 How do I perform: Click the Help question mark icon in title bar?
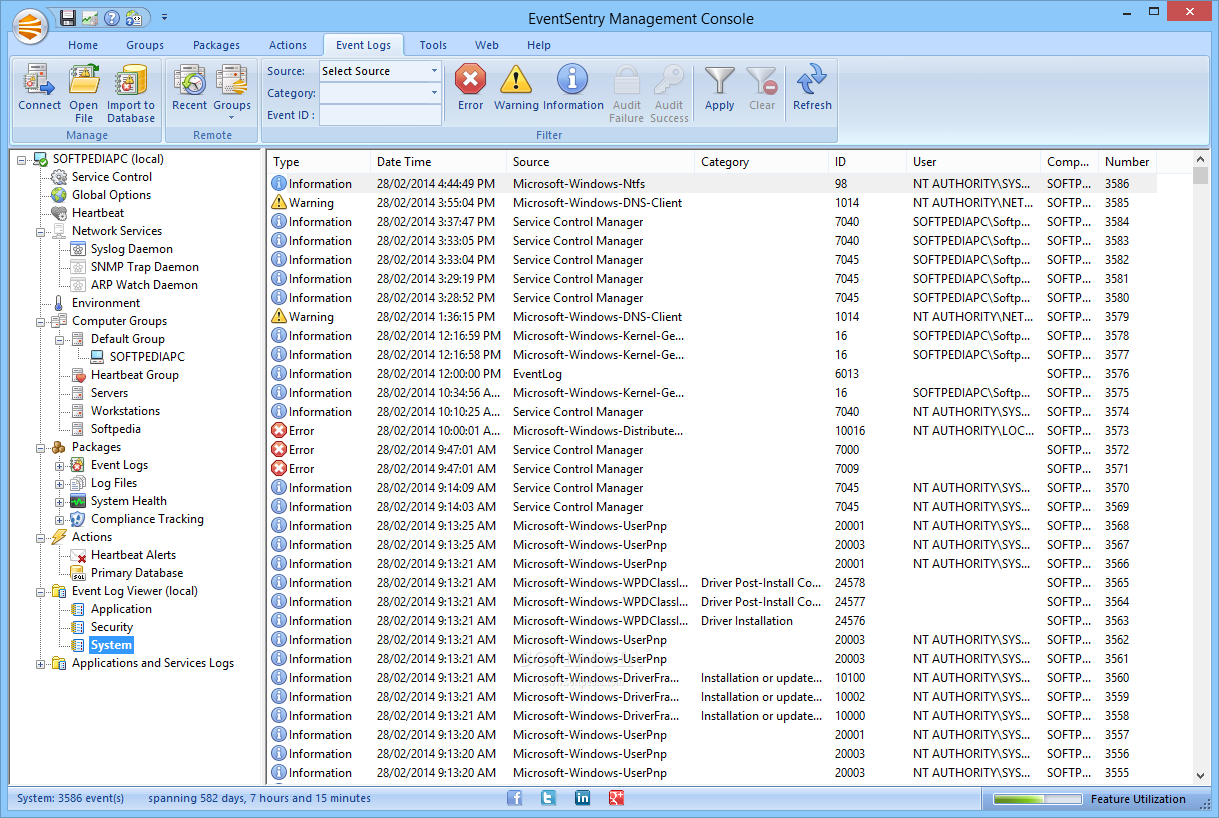point(112,18)
